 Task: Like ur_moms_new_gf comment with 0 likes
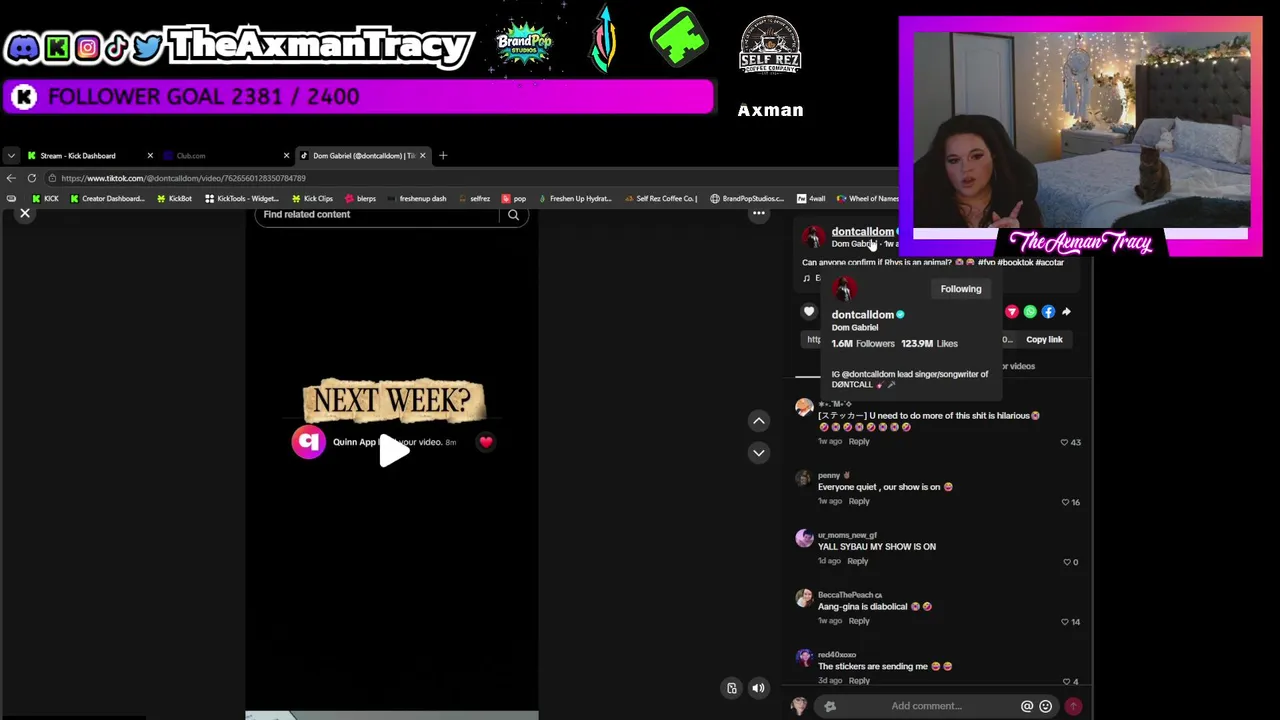pos(1065,562)
